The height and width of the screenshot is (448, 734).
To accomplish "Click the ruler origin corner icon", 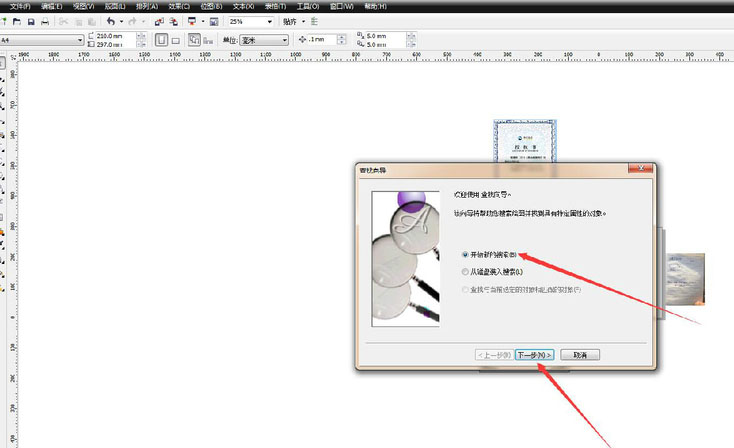I will (x=13, y=57).
